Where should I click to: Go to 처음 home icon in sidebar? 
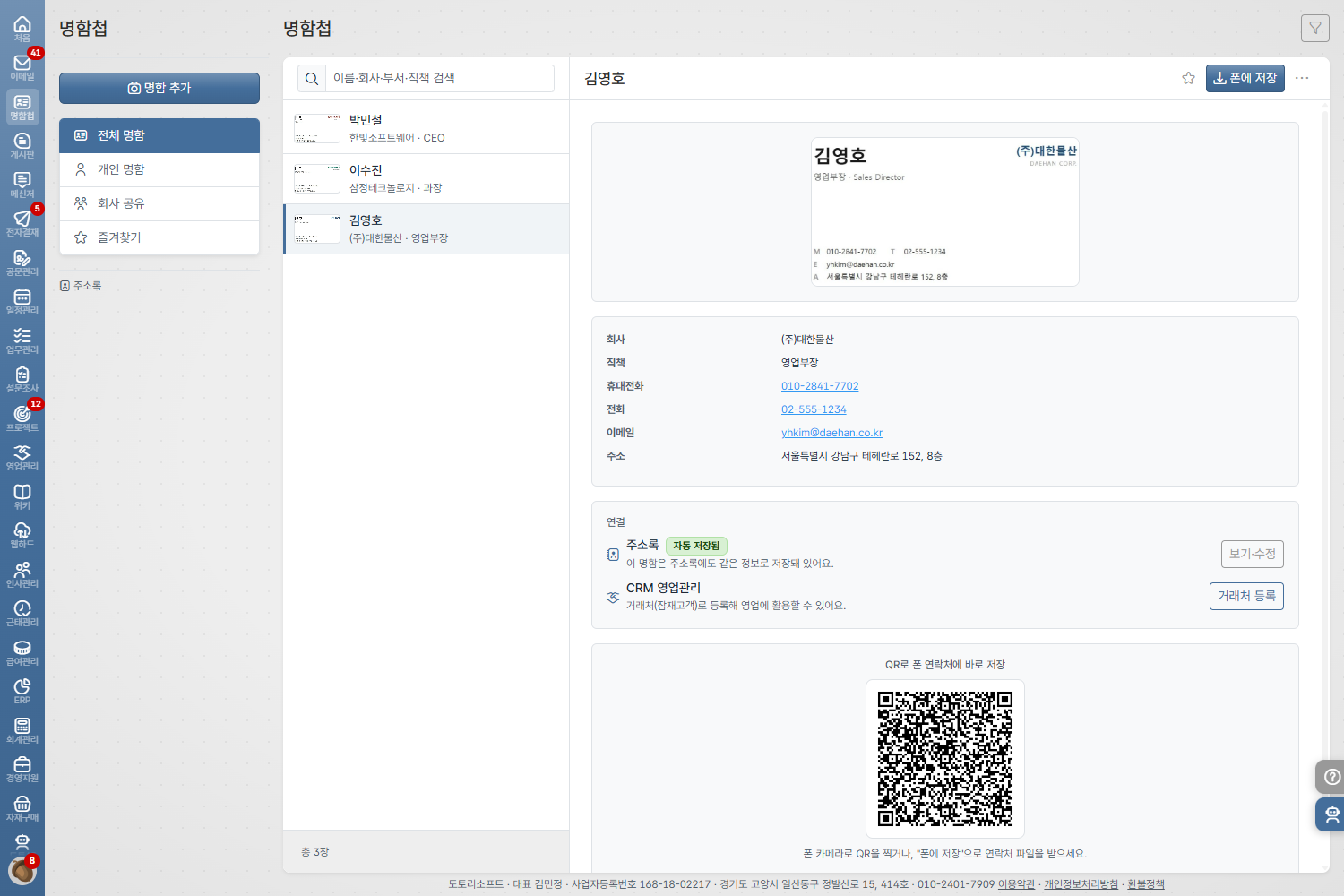pyautogui.click(x=22, y=29)
